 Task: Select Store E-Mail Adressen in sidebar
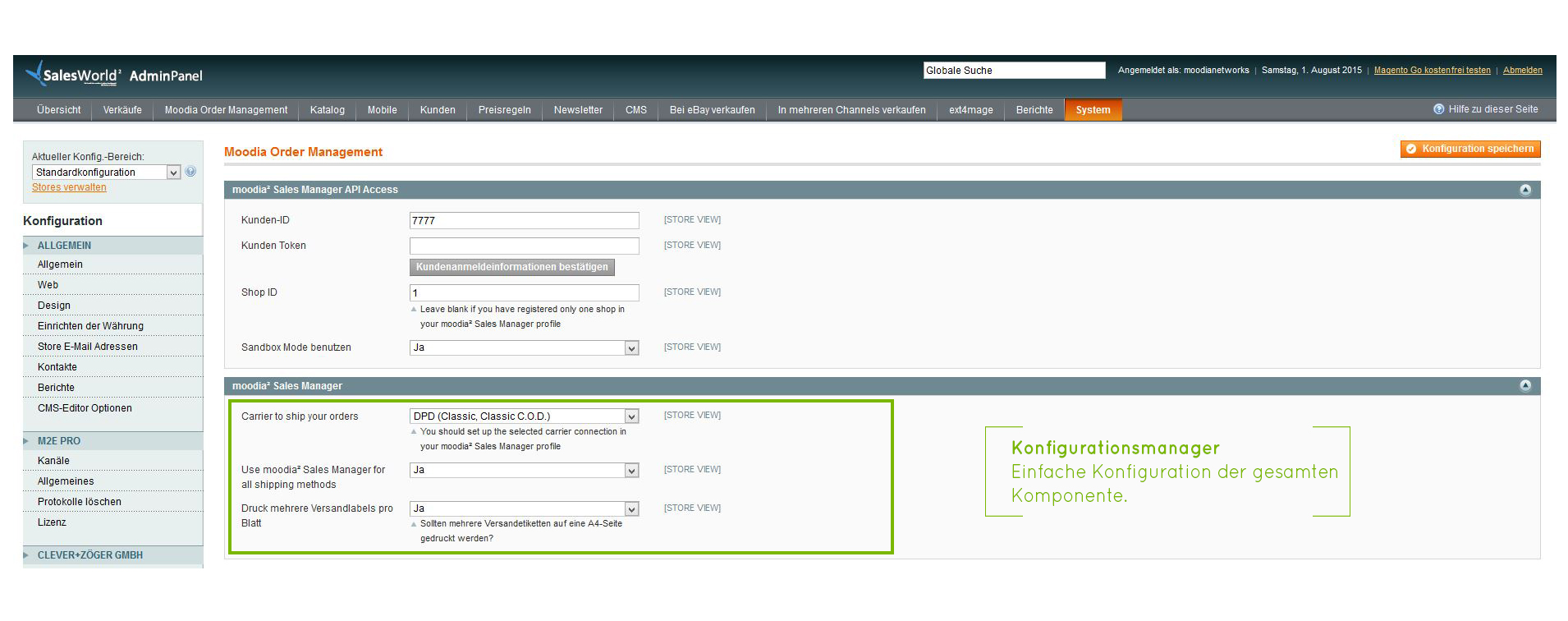click(112, 347)
